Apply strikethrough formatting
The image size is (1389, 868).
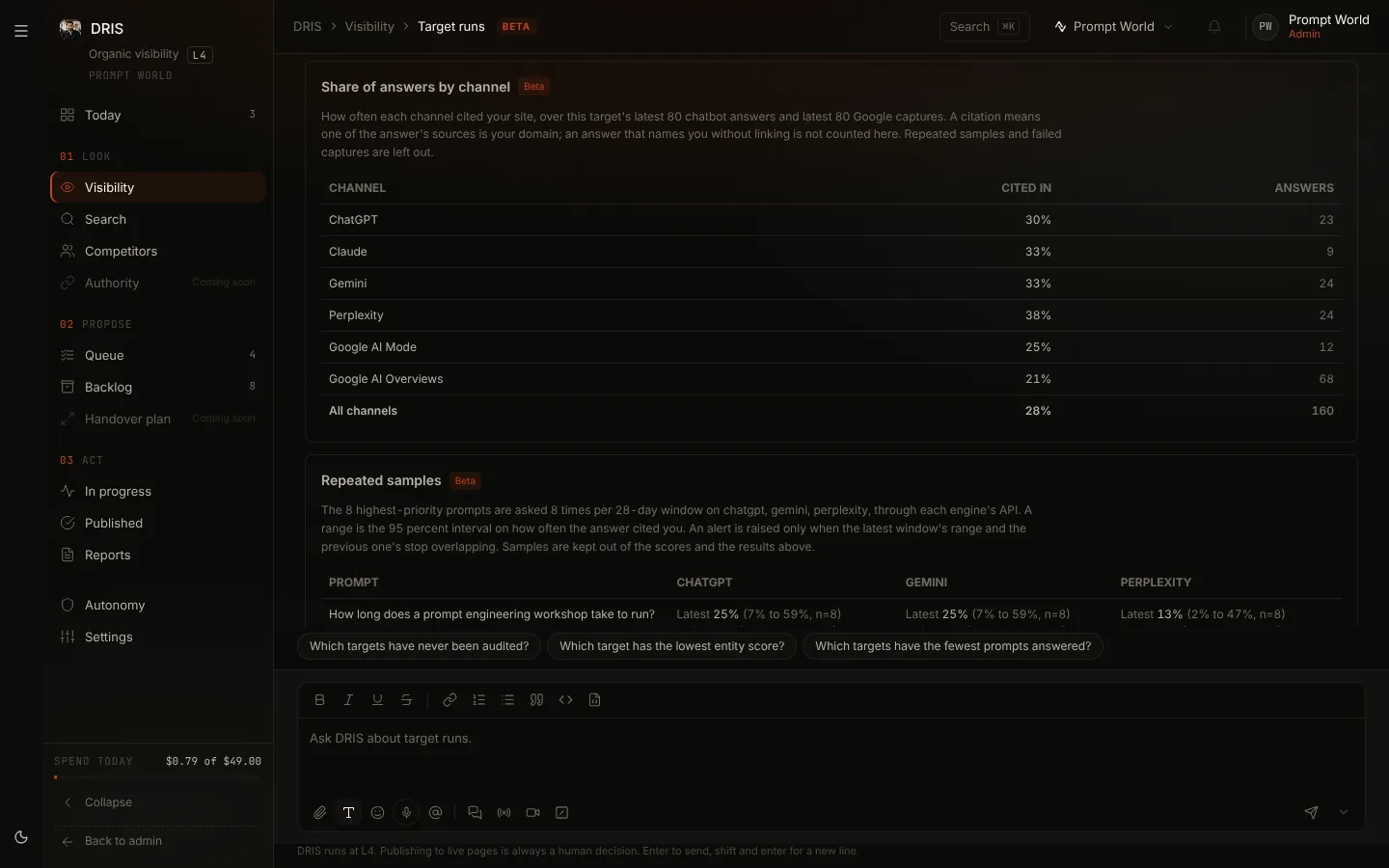(x=407, y=700)
